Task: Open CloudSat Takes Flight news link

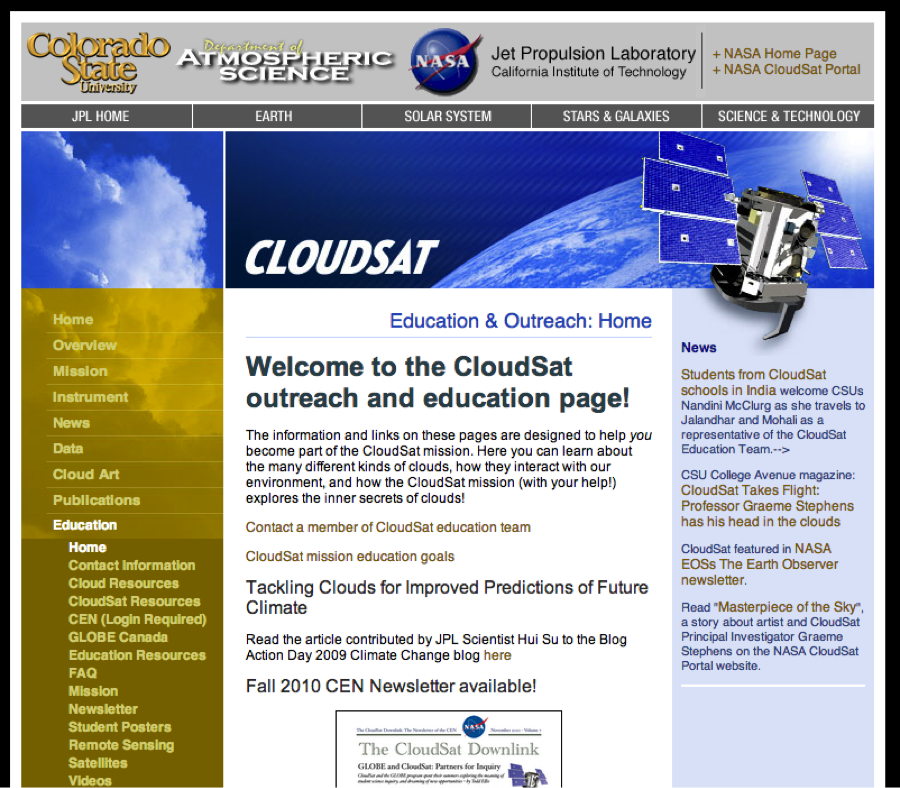Action: [767, 506]
